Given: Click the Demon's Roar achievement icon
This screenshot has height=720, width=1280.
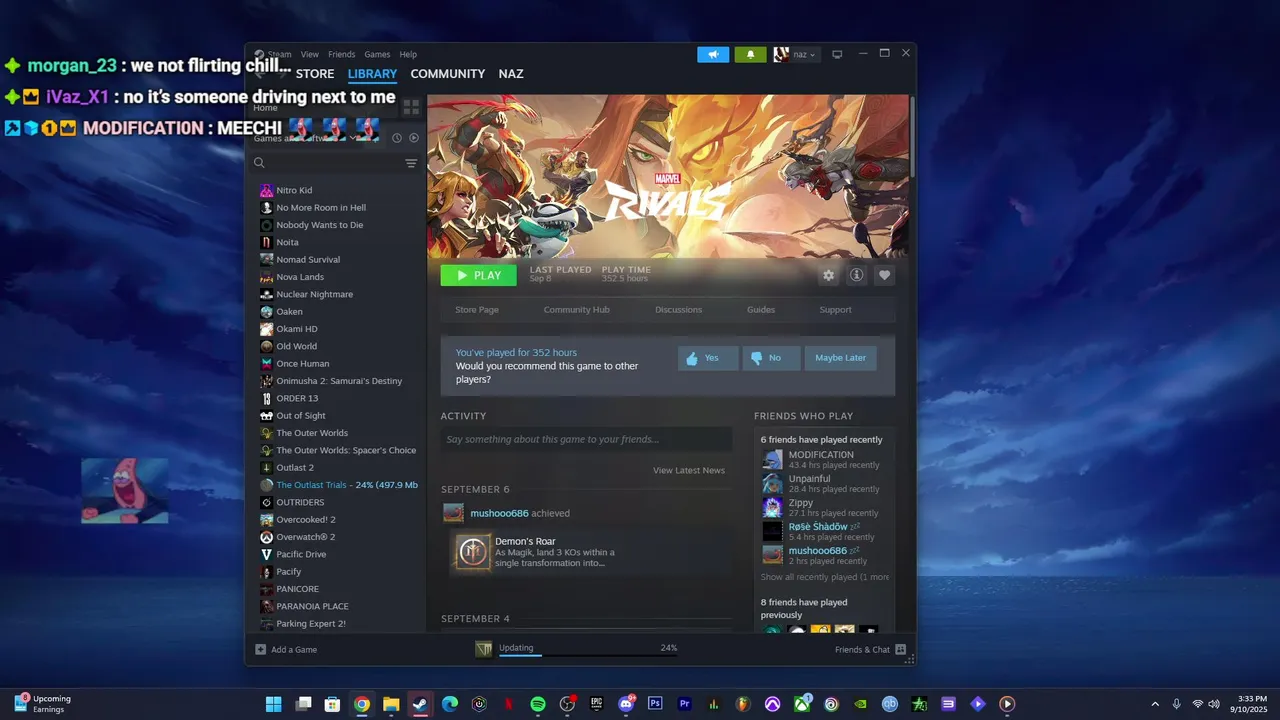Looking at the screenshot, I should click(473, 552).
